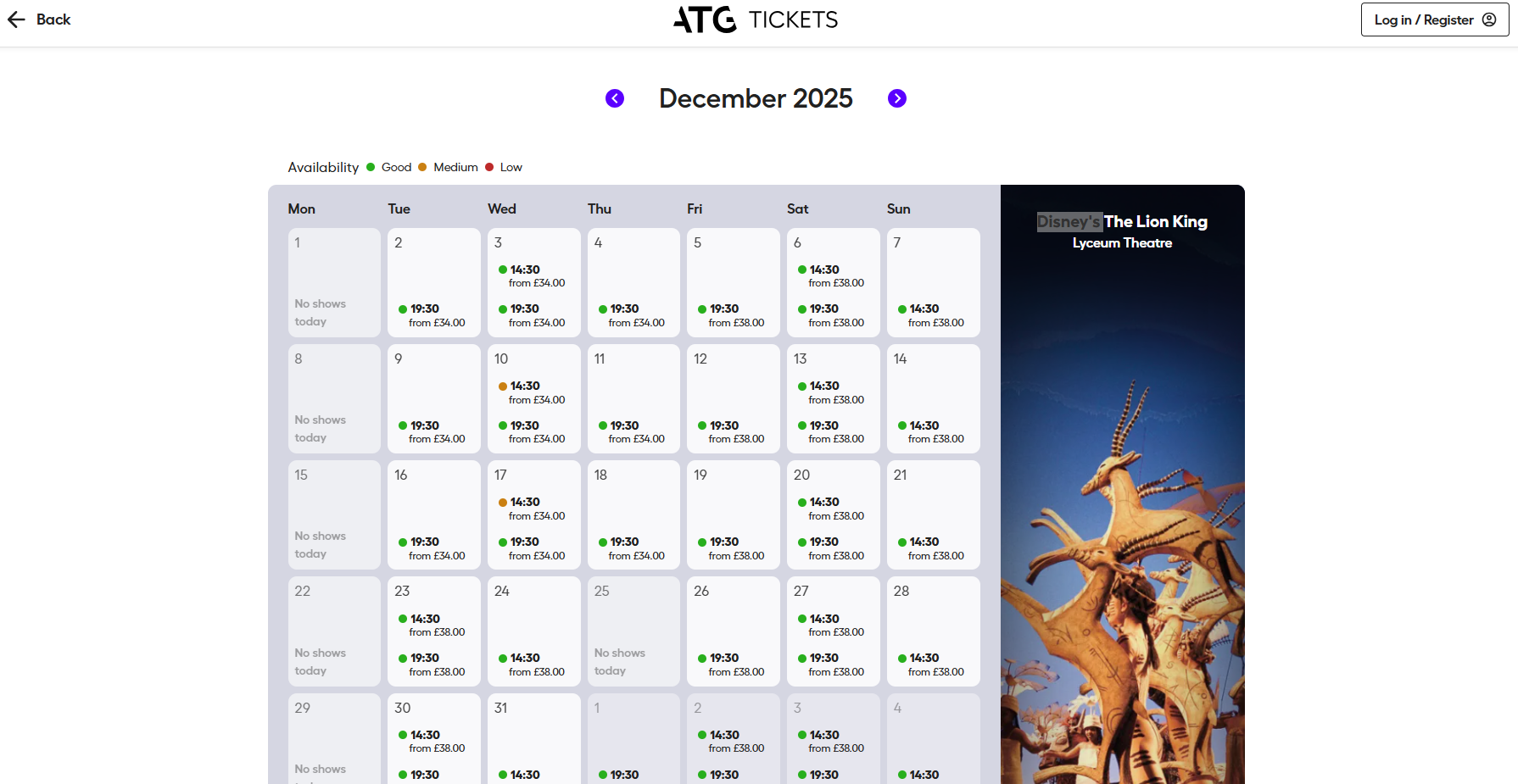
Task: Choose Sunday 7 December 14:30 show
Action: tap(931, 315)
